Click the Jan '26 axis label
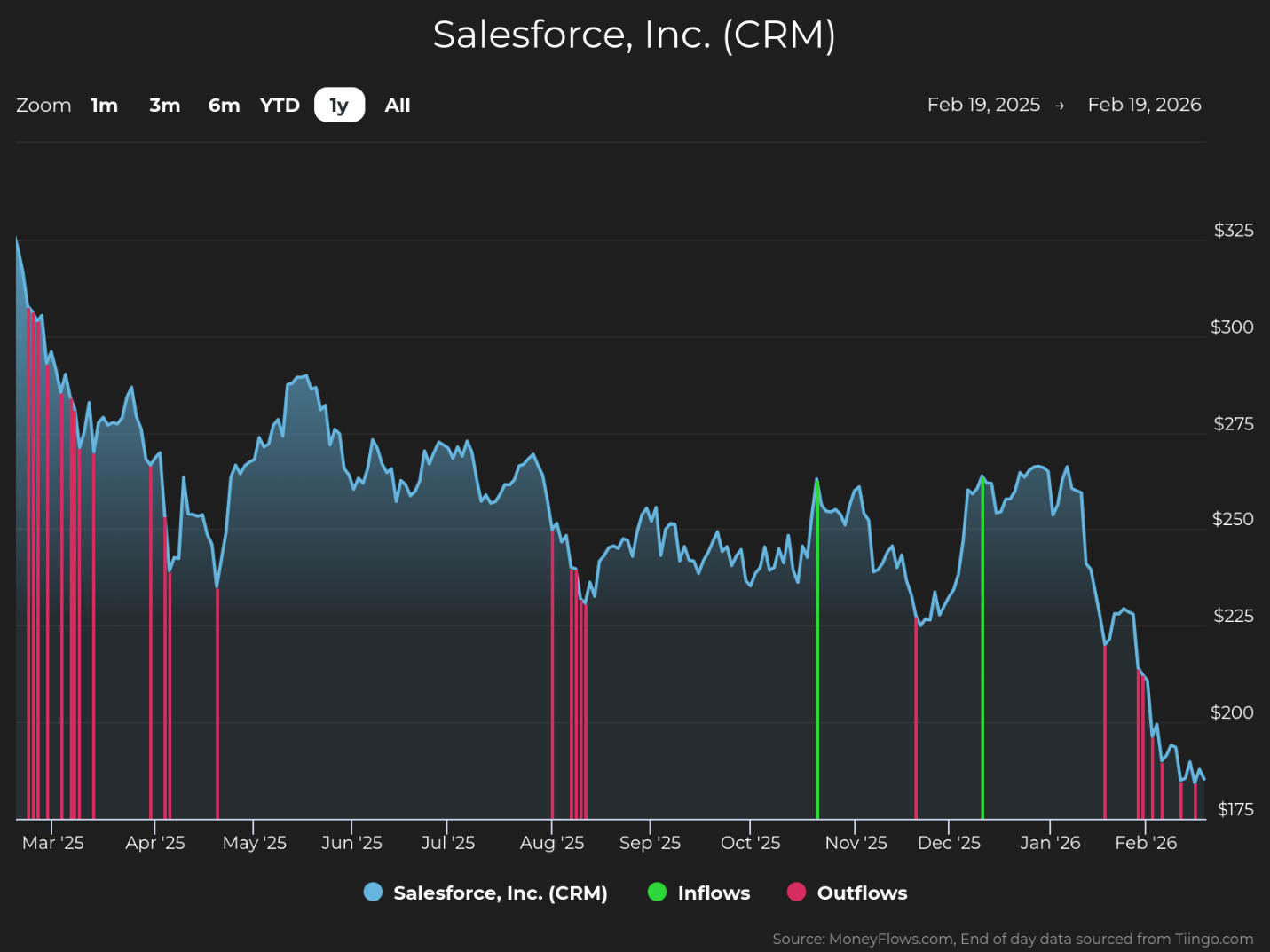This screenshot has height=952, width=1270. tap(1050, 843)
